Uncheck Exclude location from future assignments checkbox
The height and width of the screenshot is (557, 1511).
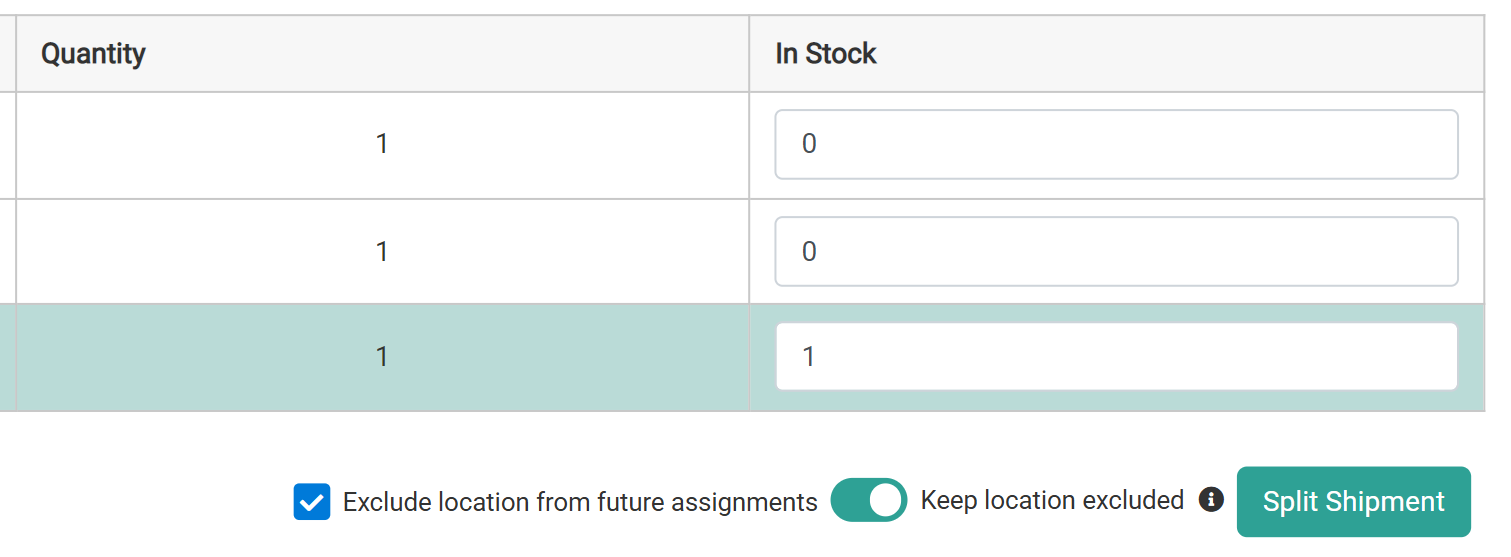[312, 501]
